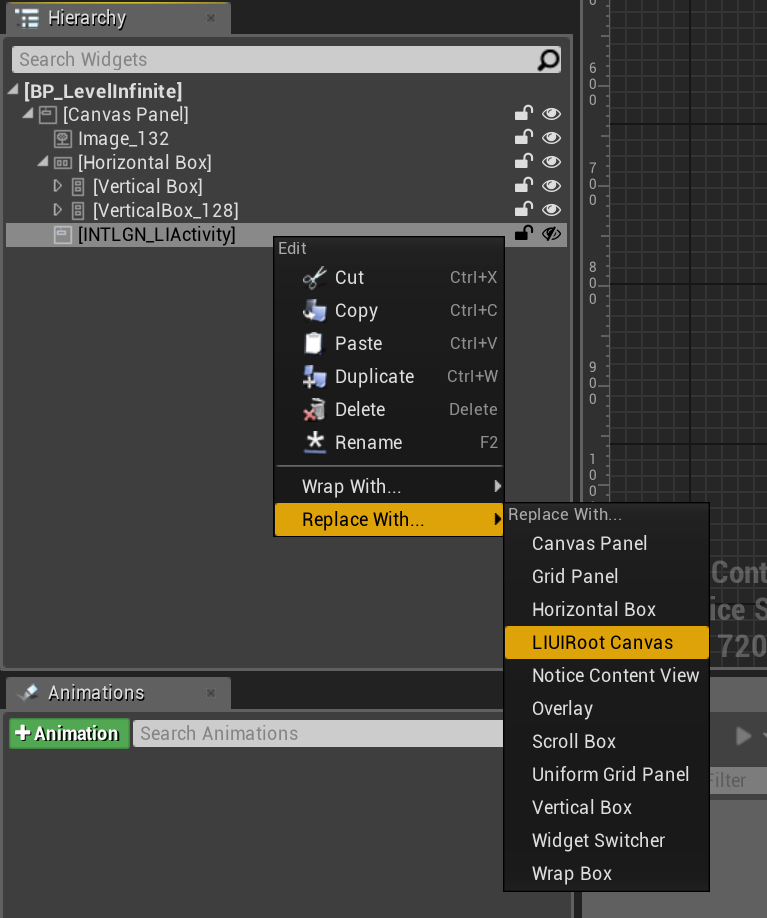Hide the Image_132 widget

tap(551, 138)
